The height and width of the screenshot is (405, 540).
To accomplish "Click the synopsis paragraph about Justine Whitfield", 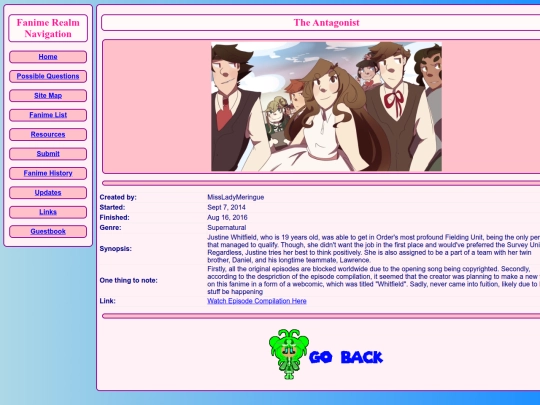I will pyautogui.click(x=373, y=249).
